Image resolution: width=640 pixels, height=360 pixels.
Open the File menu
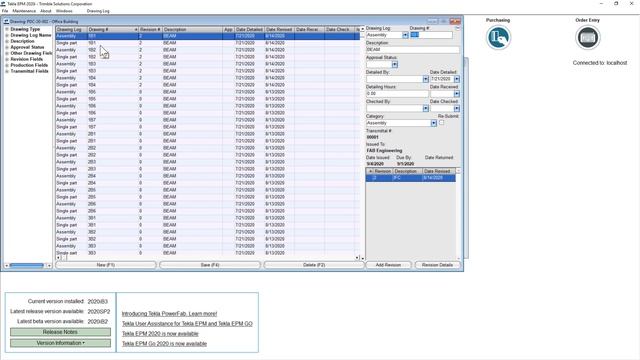point(5,11)
